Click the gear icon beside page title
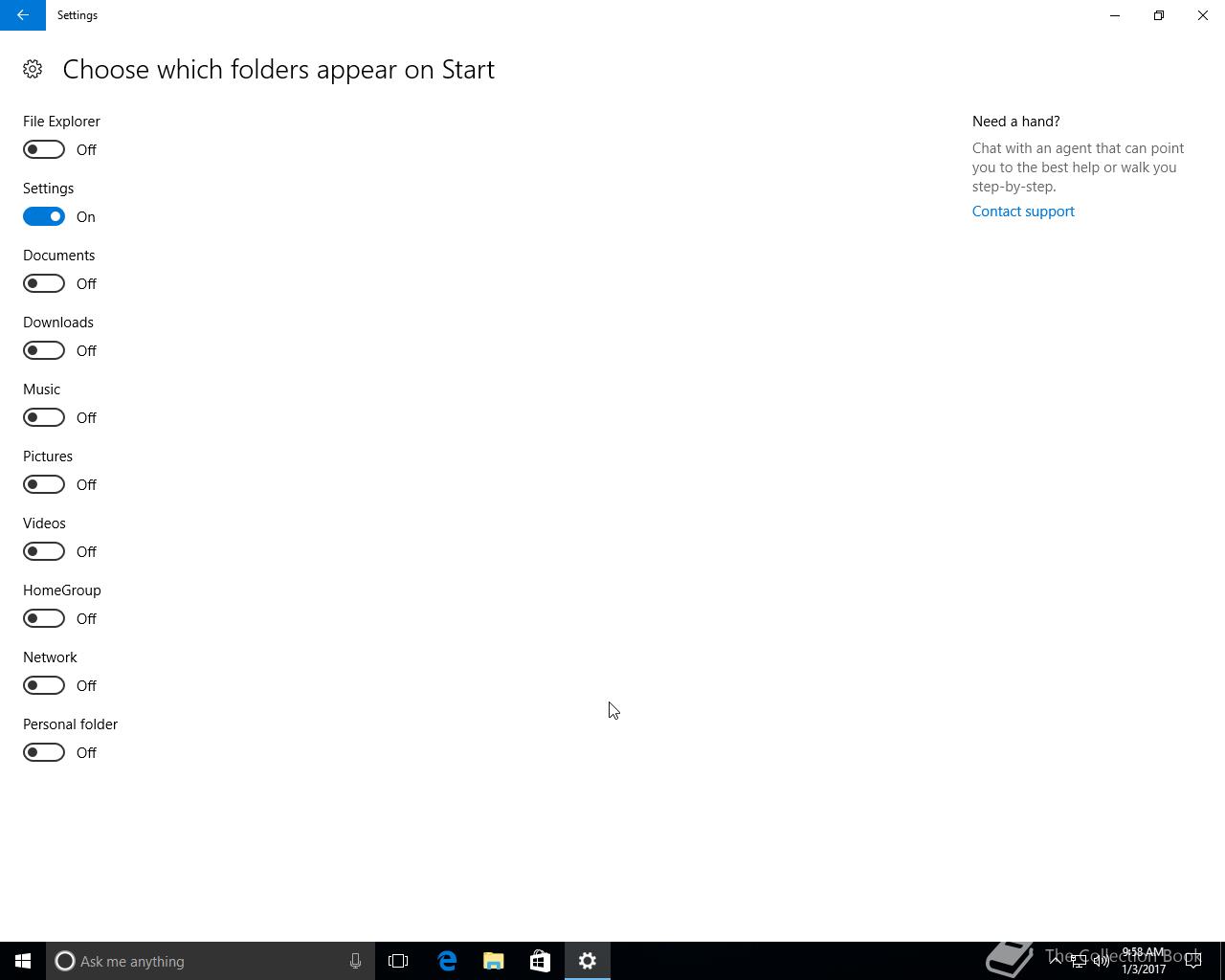 coord(33,69)
